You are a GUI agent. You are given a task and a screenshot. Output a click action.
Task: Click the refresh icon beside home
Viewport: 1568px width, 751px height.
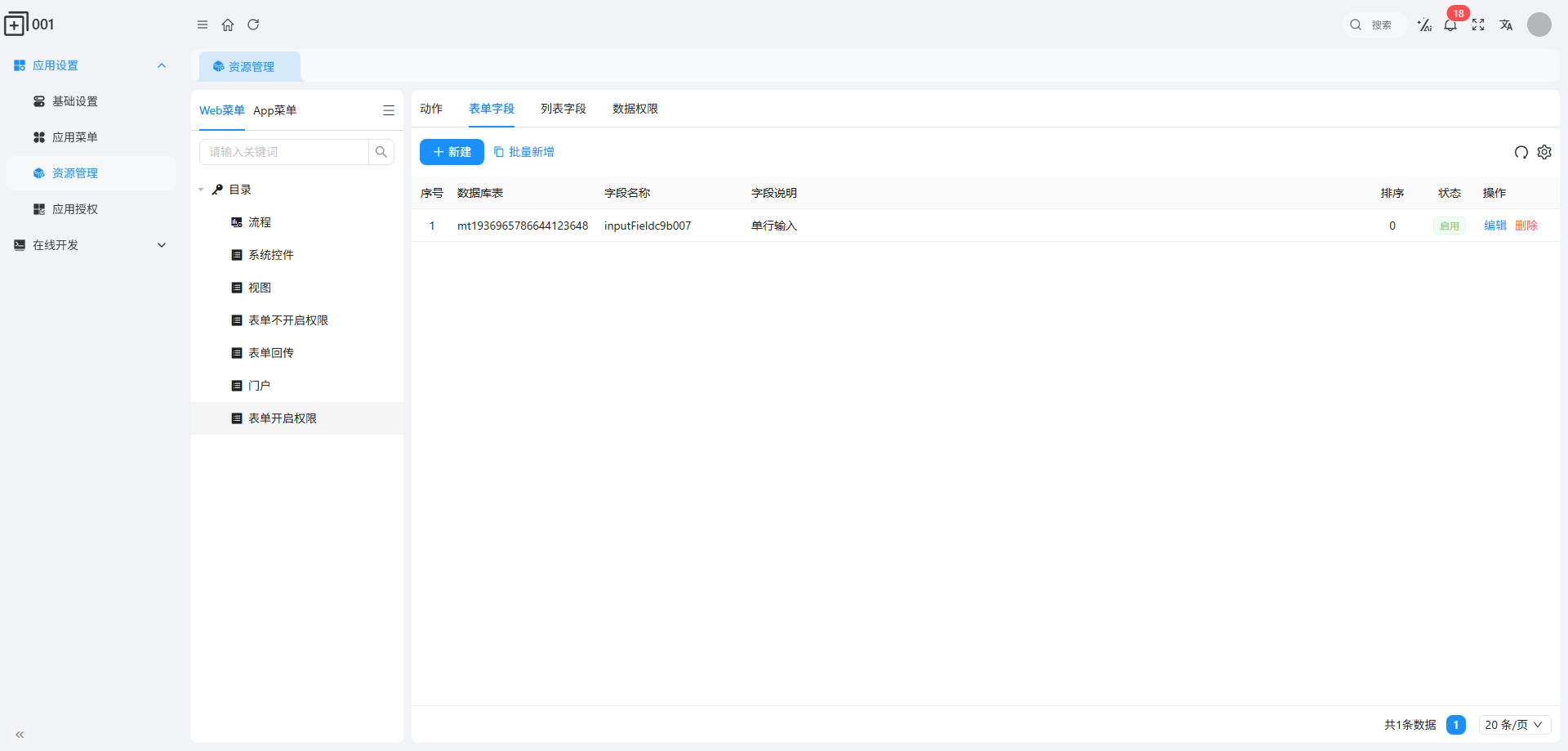[x=253, y=25]
